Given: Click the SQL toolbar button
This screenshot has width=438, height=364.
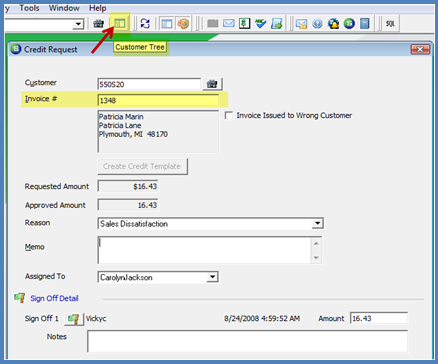Looking at the screenshot, I should click(x=390, y=24).
